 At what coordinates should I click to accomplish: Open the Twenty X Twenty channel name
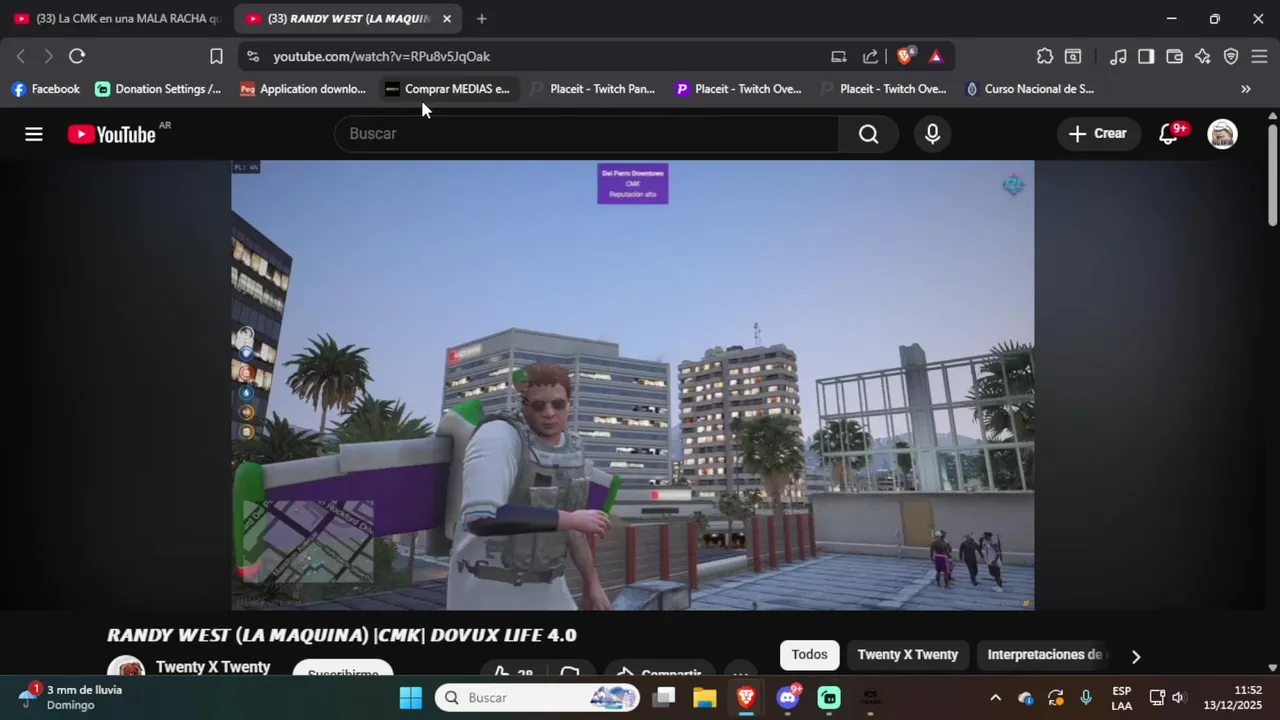coord(213,667)
